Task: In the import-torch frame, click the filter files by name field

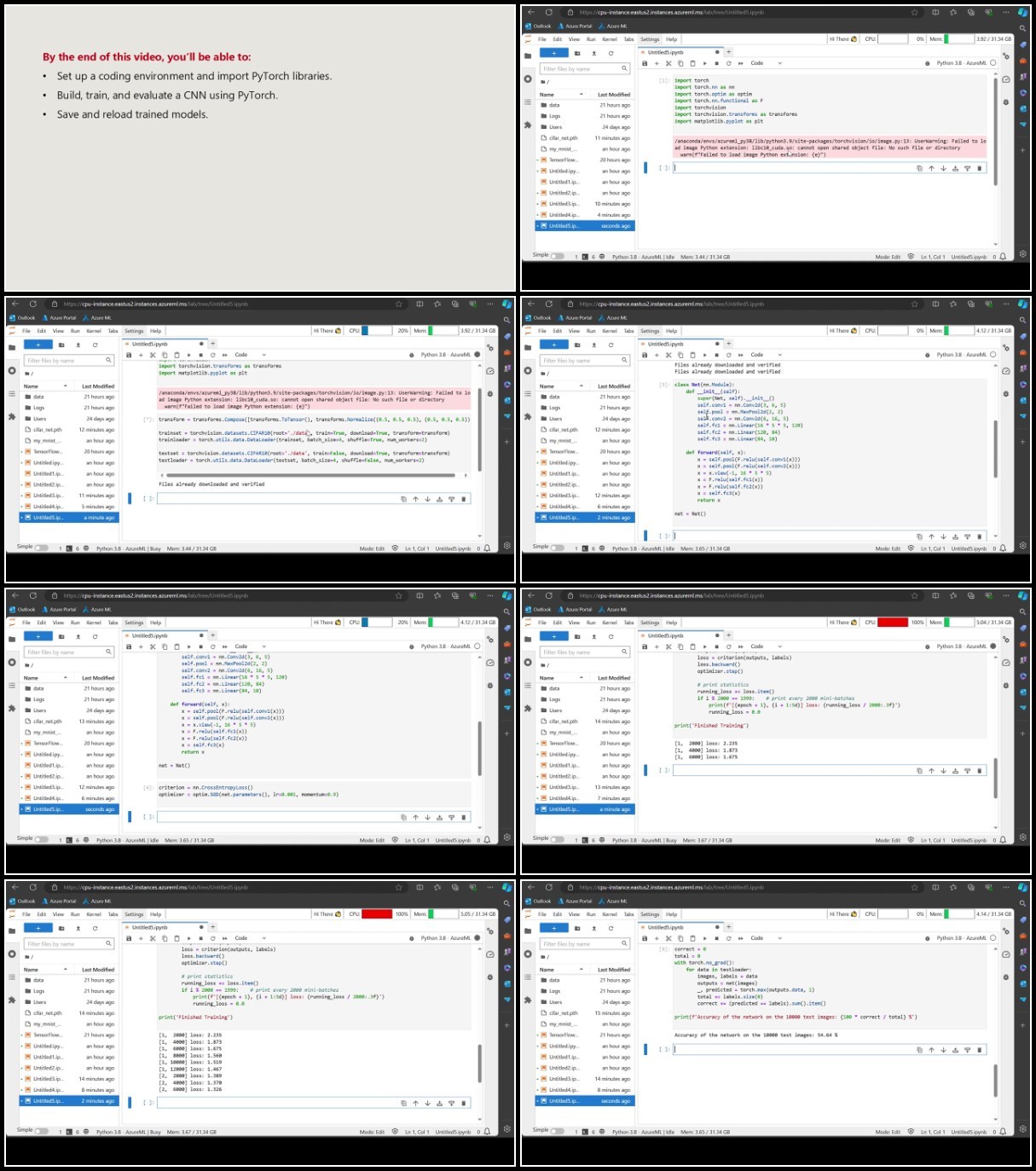Action: 585,68
